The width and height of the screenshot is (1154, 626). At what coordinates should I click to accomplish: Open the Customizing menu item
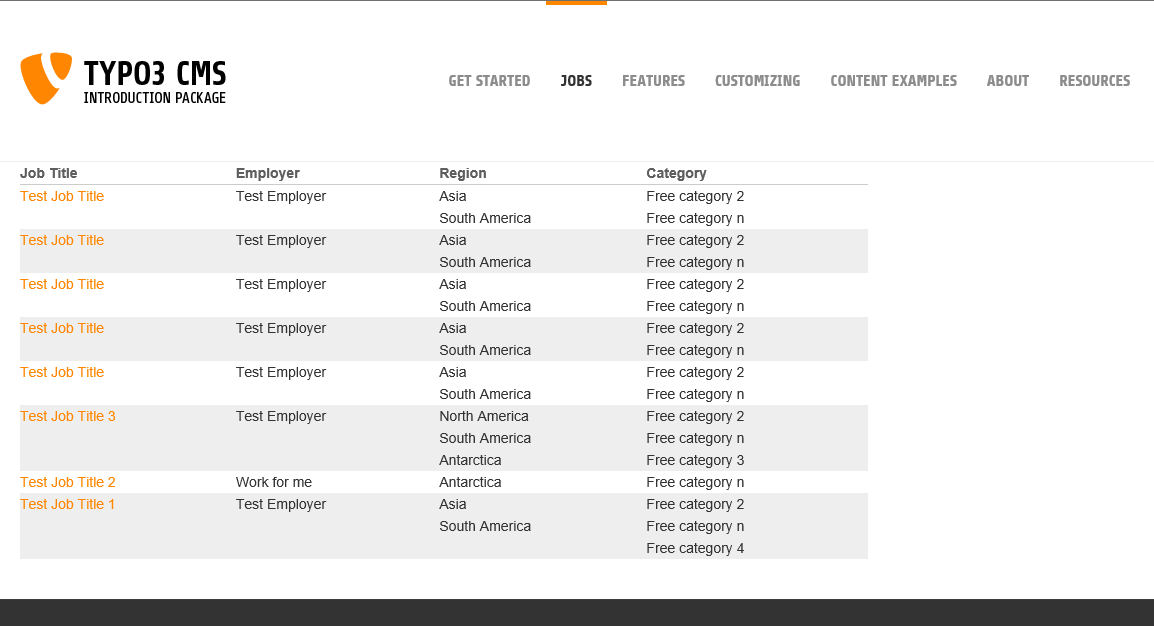(x=757, y=81)
